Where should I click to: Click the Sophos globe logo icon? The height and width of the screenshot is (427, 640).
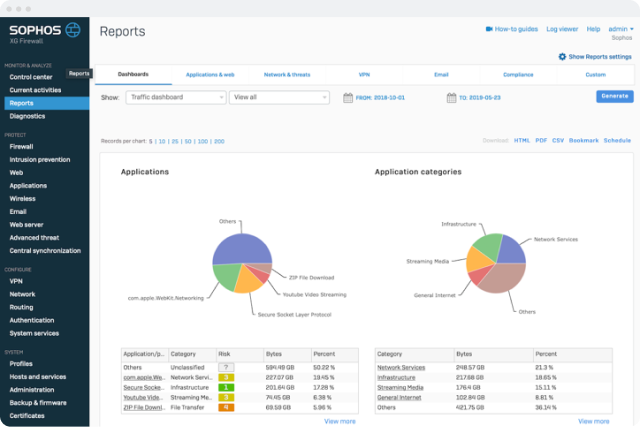tap(73, 29)
